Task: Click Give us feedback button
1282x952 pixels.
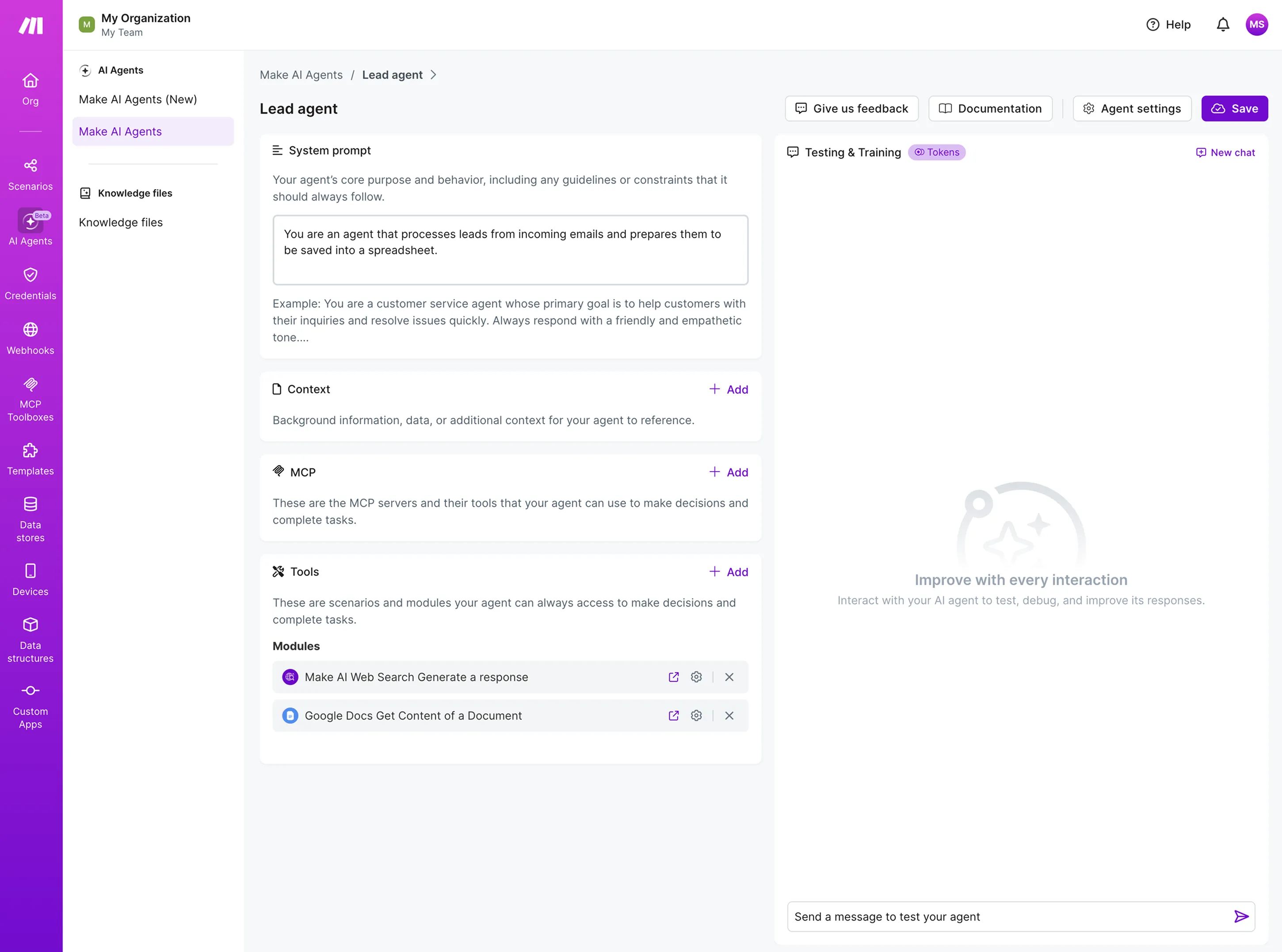Action: coord(851,108)
